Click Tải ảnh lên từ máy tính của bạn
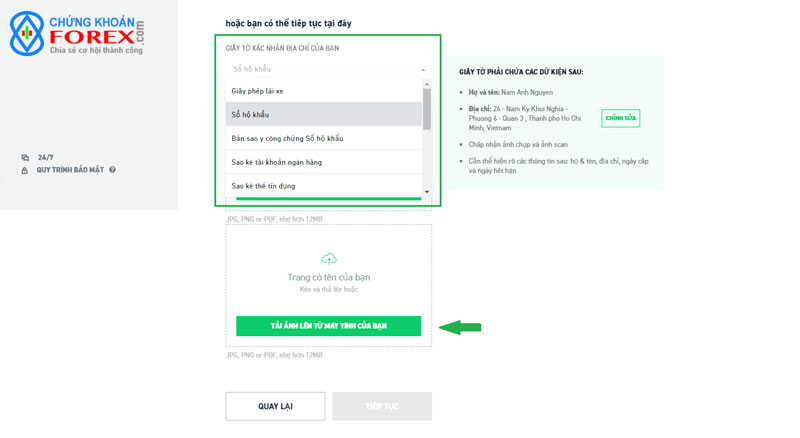The image size is (800, 438). (x=329, y=326)
